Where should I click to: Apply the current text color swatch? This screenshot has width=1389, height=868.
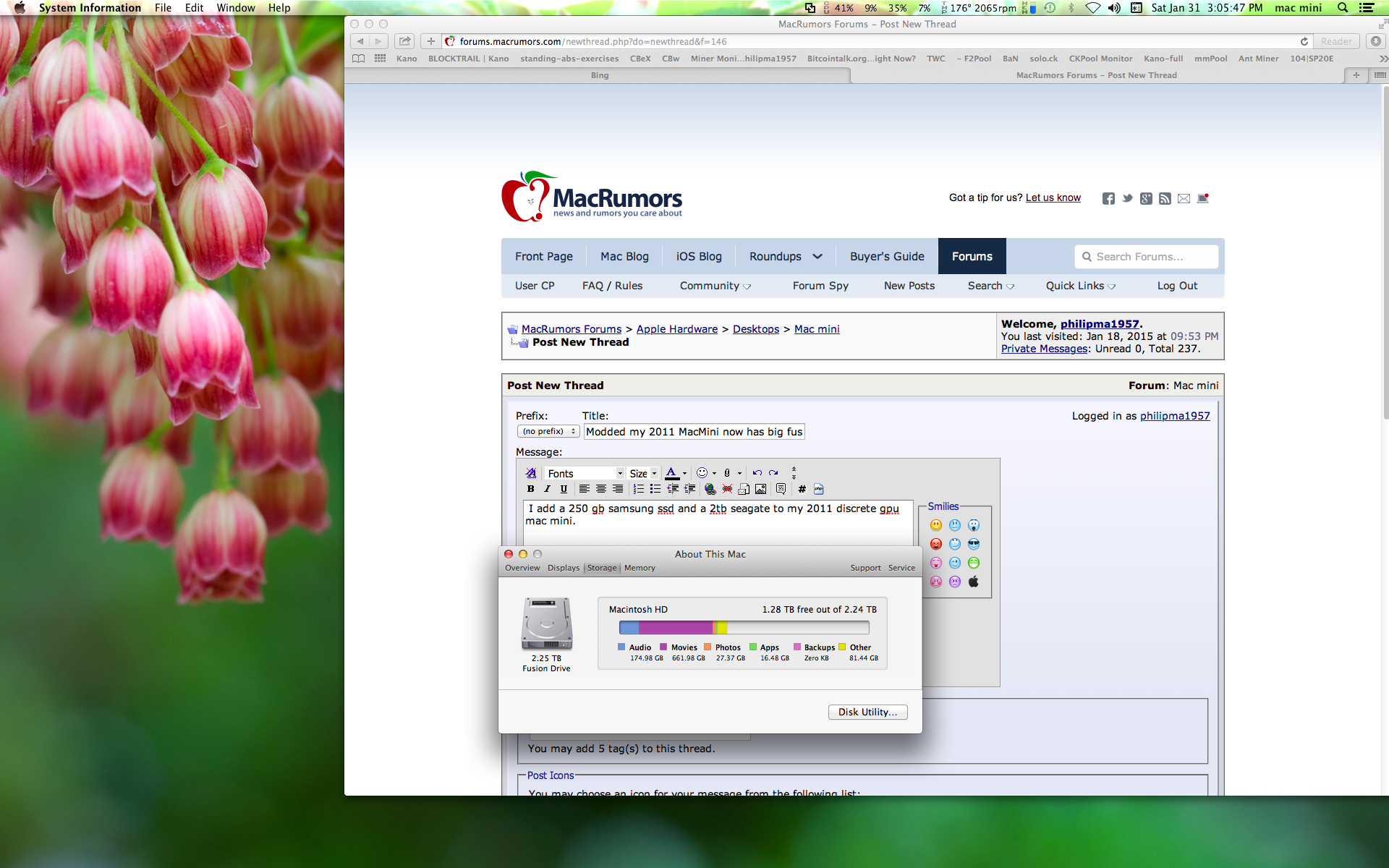pyautogui.click(x=671, y=473)
